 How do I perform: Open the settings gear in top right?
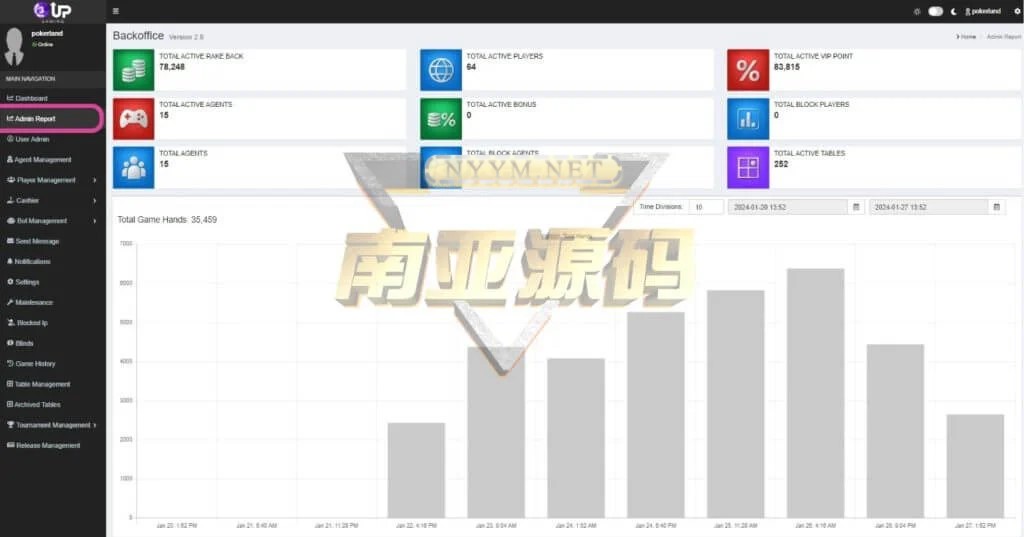tap(1017, 11)
